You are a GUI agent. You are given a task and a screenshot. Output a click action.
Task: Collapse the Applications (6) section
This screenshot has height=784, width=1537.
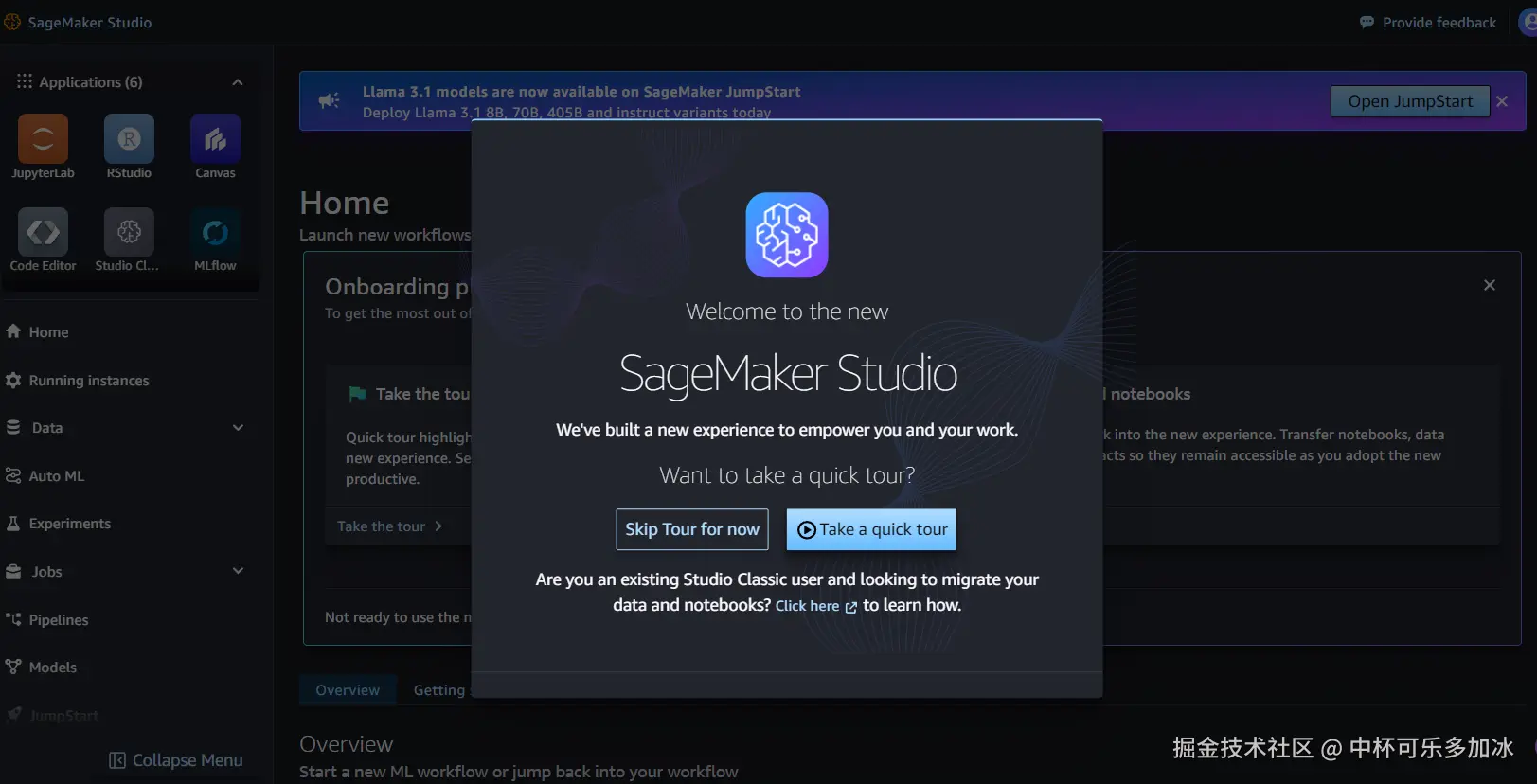coord(238,82)
